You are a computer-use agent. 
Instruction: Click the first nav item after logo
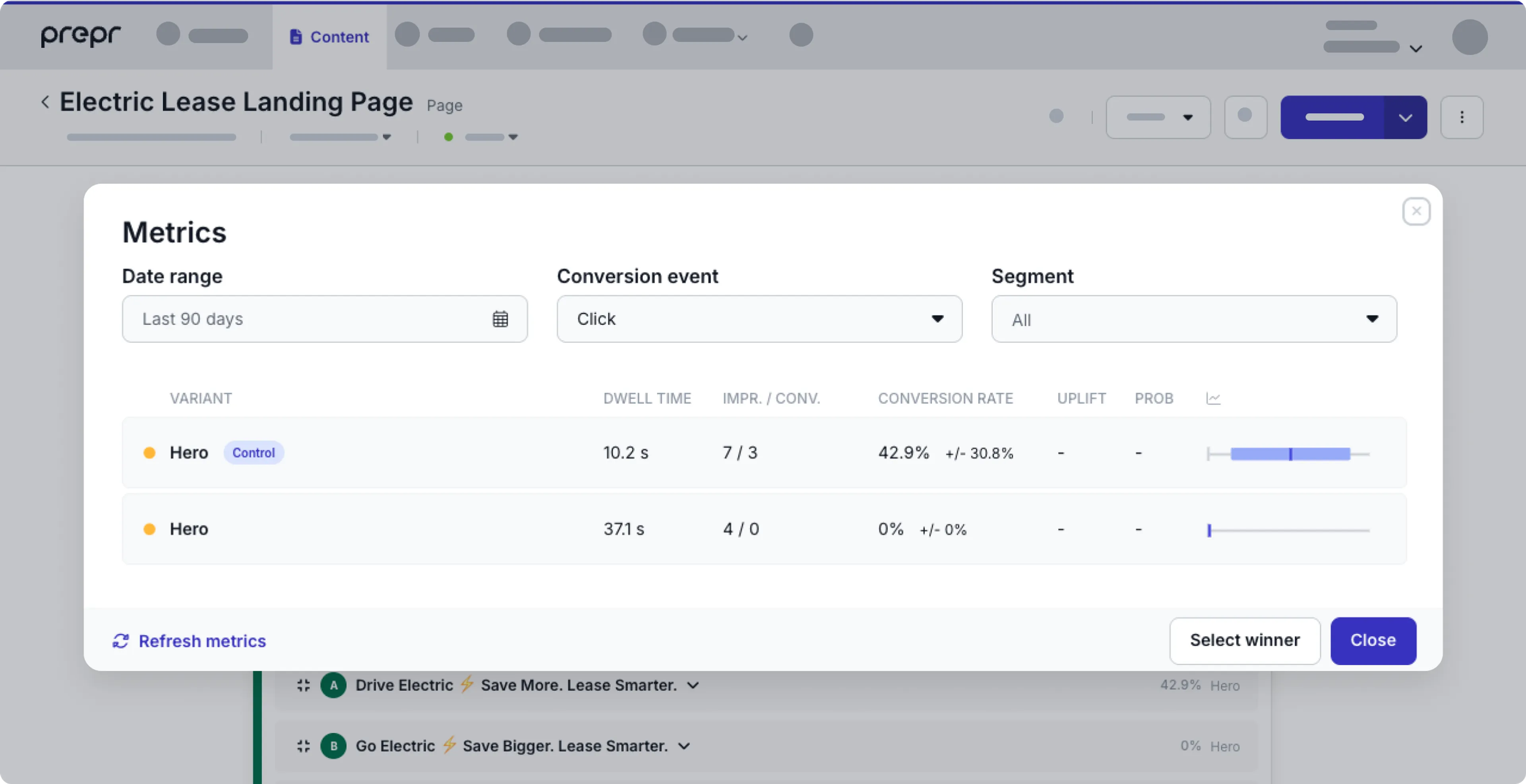pyautogui.click(x=202, y=35)
